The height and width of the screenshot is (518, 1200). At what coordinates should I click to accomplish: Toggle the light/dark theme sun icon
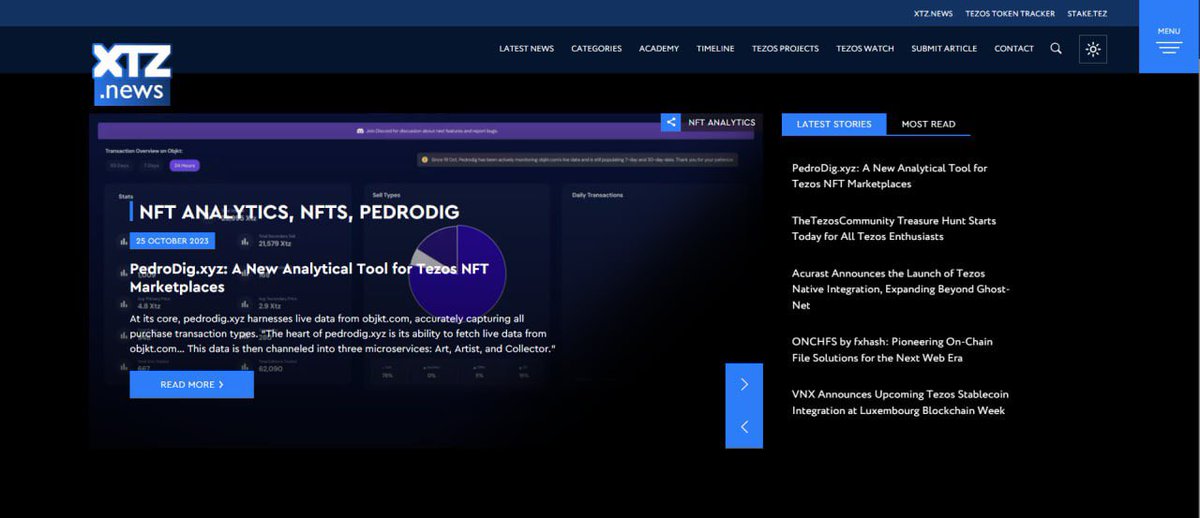point(1093,49)
